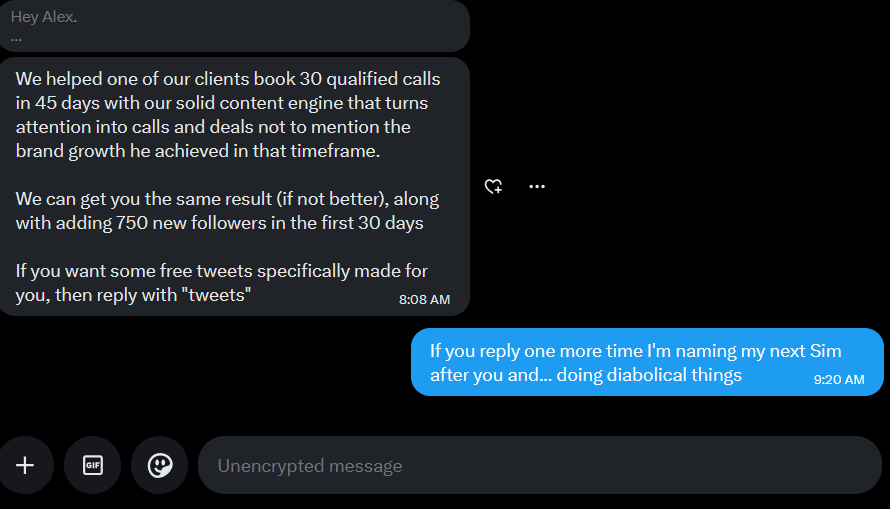Click the "brand growth he achieved" line
Image resolution: width=890 pixels, height=509 pixels.
tap(198, 151)
